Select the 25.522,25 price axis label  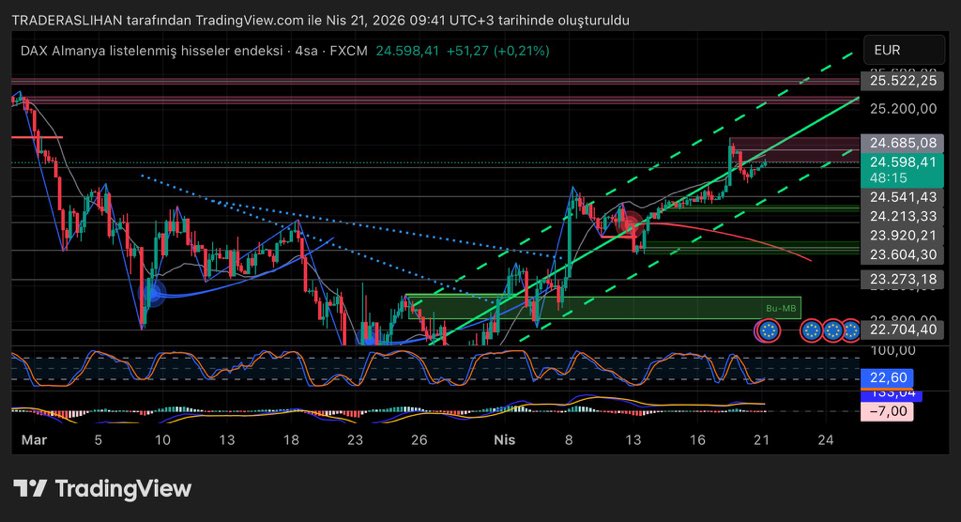(x=902, y=80)
